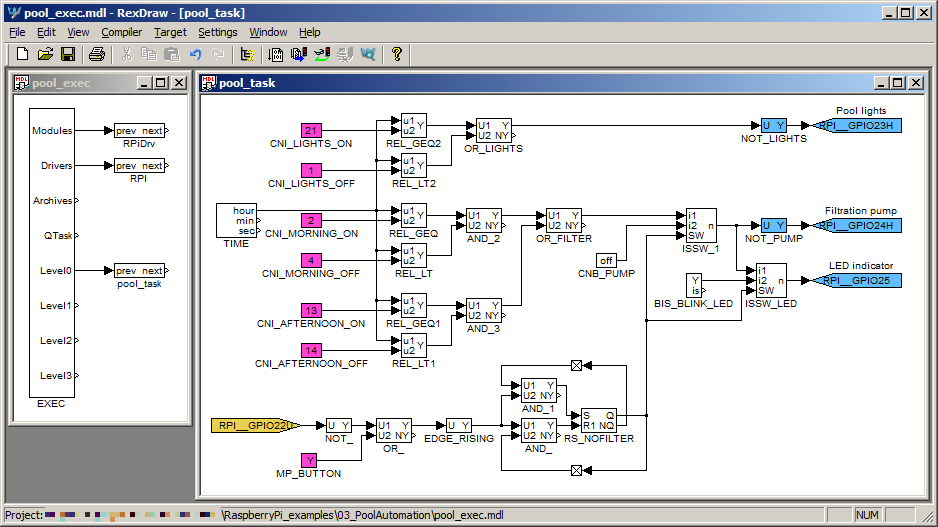Select the CNB_PUMP off switch block
The image size is (938, 527).
click(607, 260)
